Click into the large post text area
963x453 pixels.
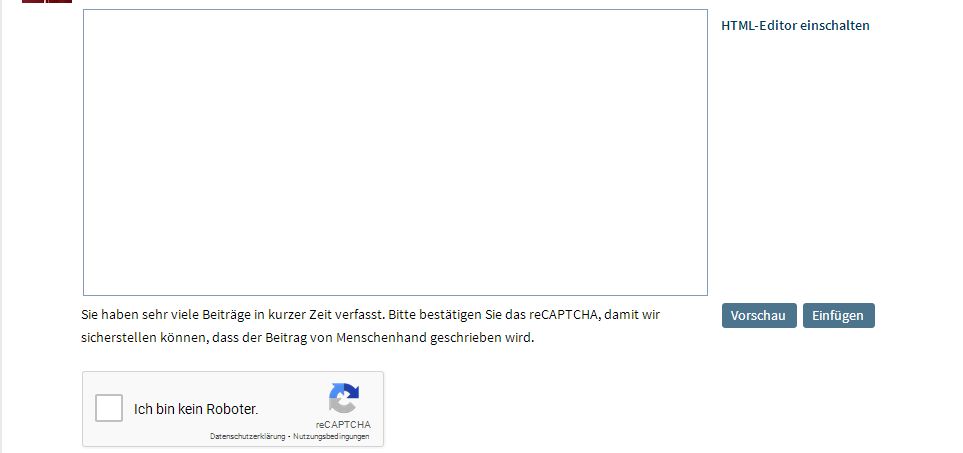point(395,152)
